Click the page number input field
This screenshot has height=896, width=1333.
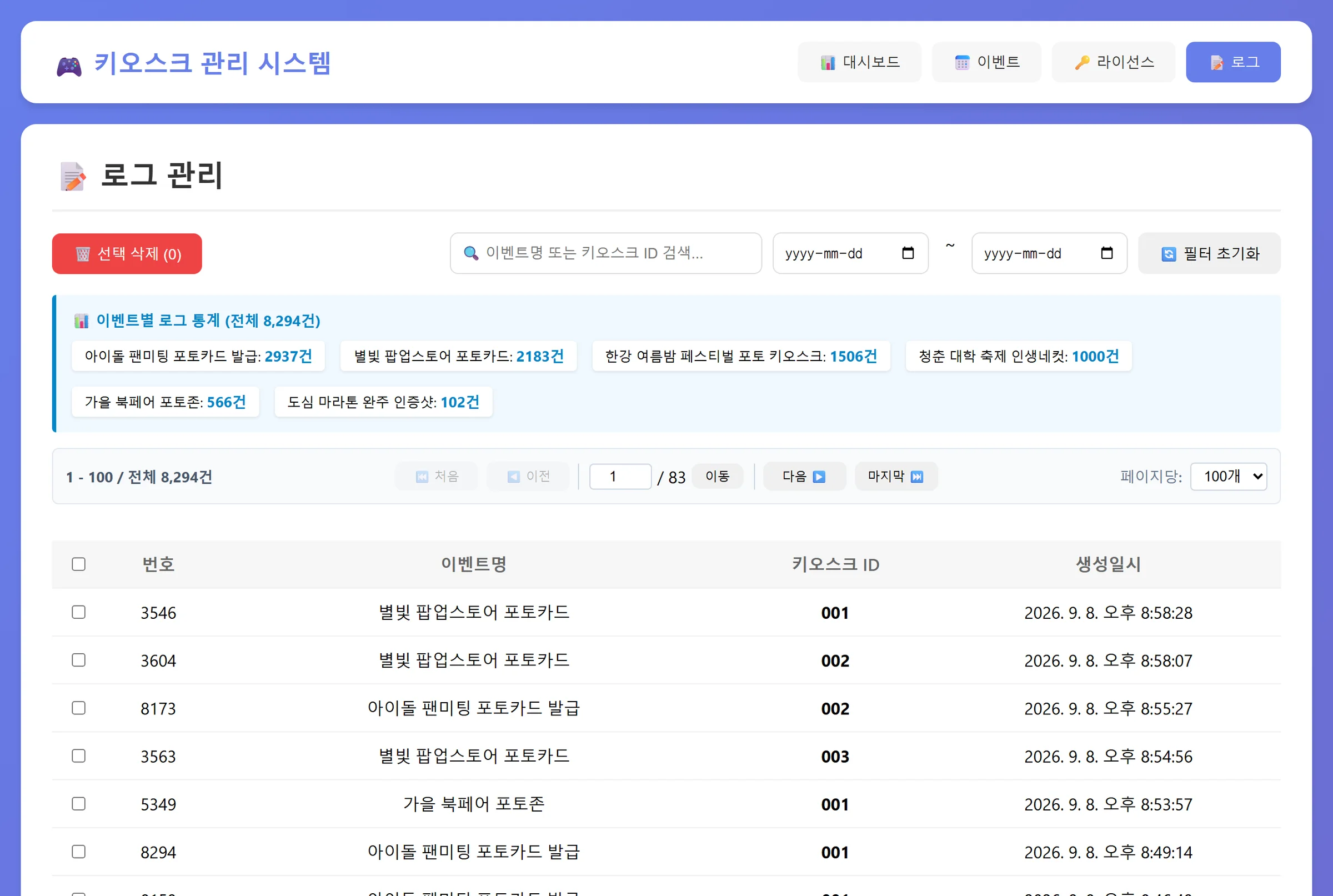[620, 477]
